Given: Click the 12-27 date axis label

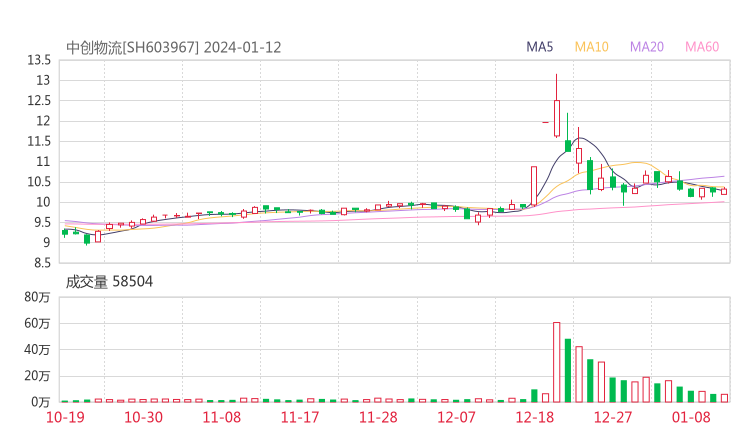Looking at the screenshot, I should (613, 417).
